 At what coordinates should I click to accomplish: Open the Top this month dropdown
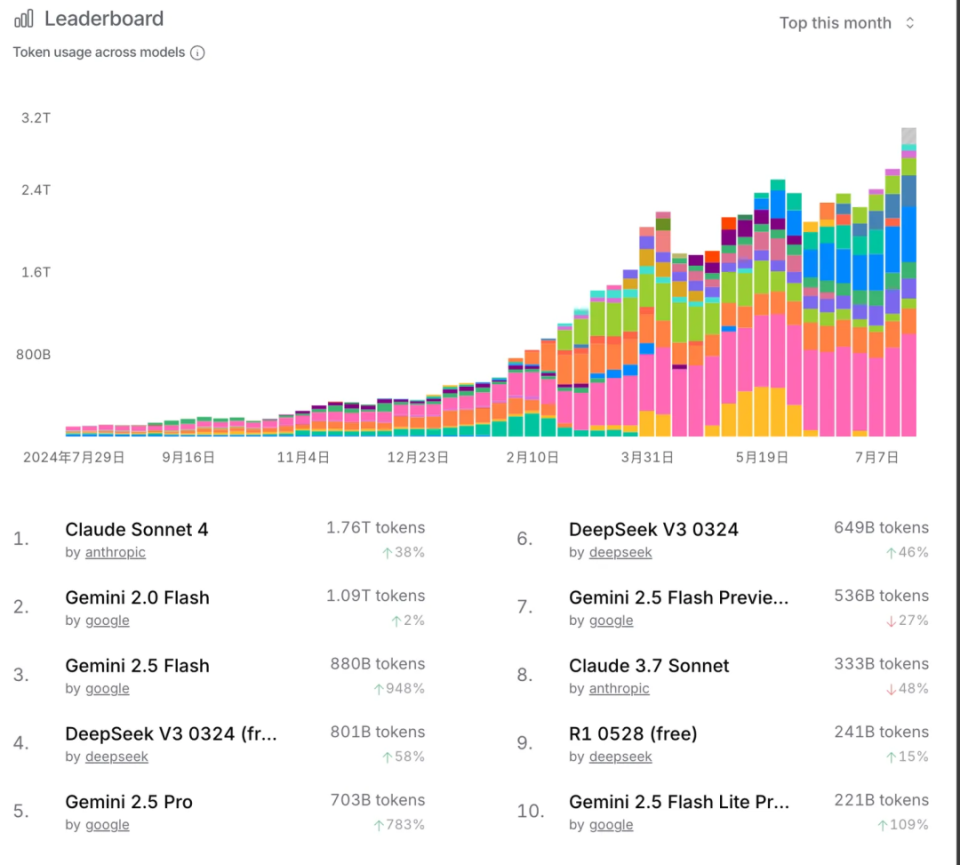tap(847, 23)
